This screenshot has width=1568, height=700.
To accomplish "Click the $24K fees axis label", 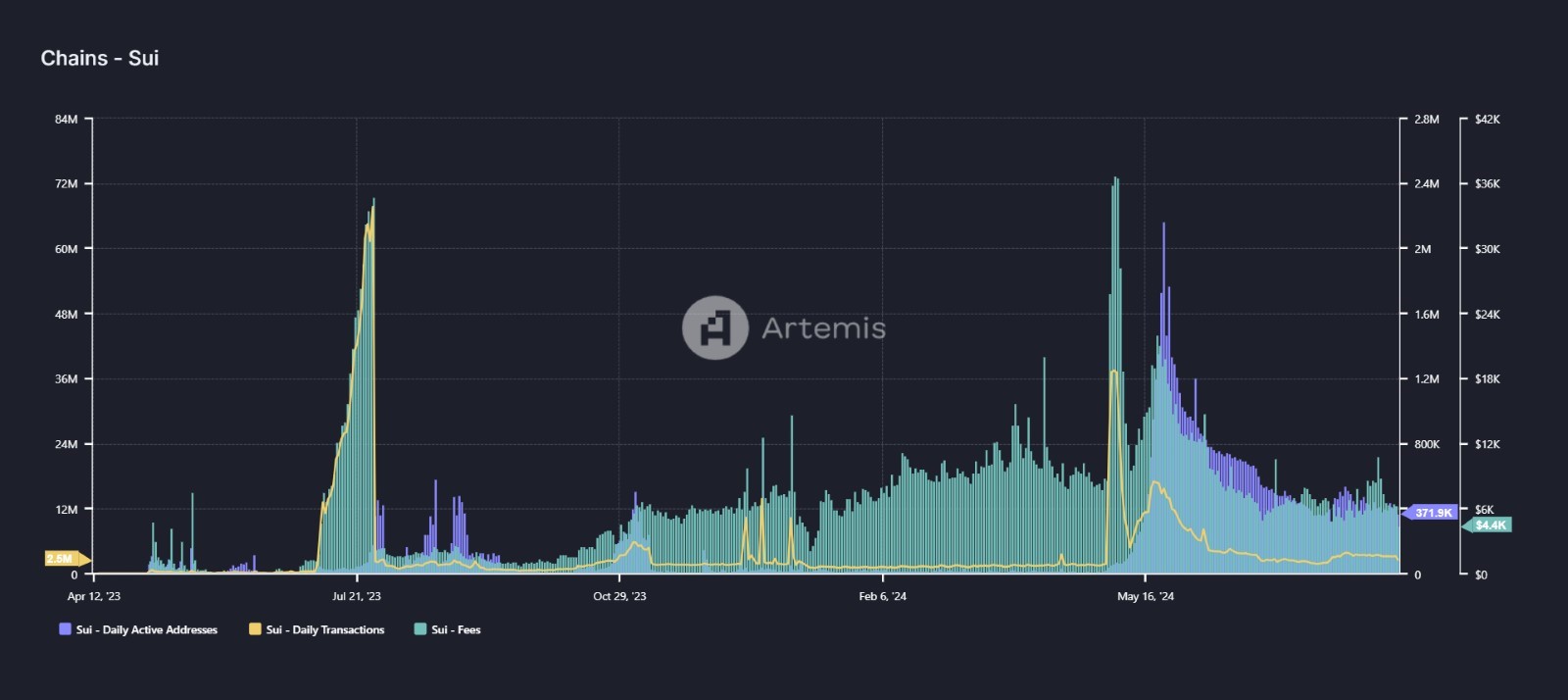I will pos(1488,315).
